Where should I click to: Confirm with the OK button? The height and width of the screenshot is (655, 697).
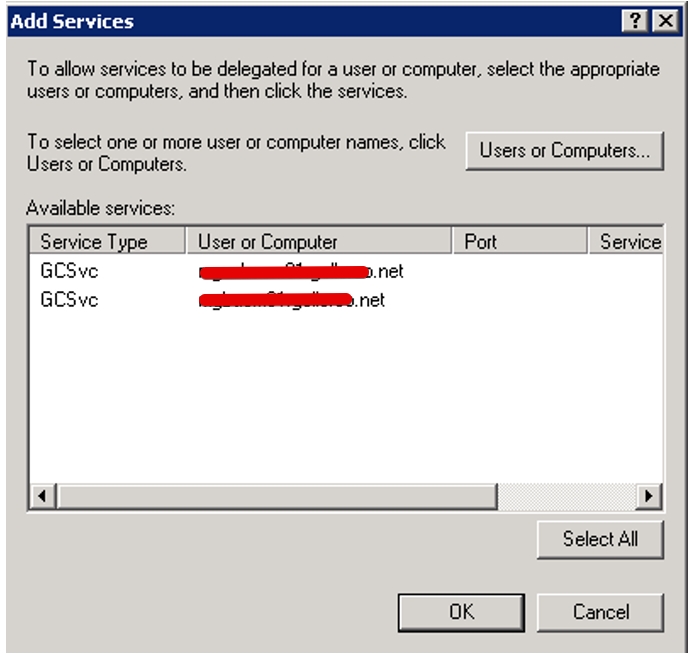462,612
